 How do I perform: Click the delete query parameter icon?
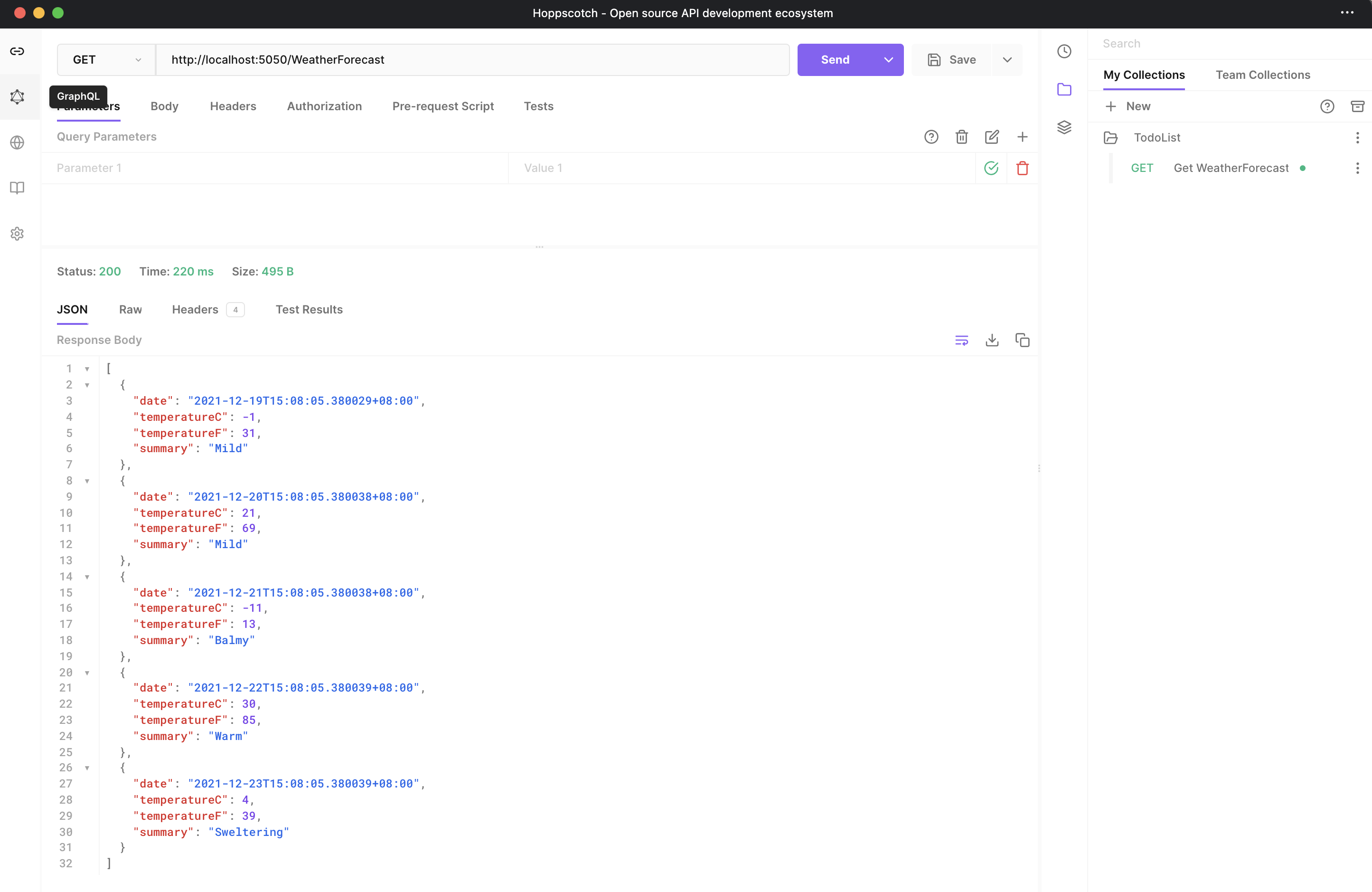pyautogui.click(x=1022, y=168)
